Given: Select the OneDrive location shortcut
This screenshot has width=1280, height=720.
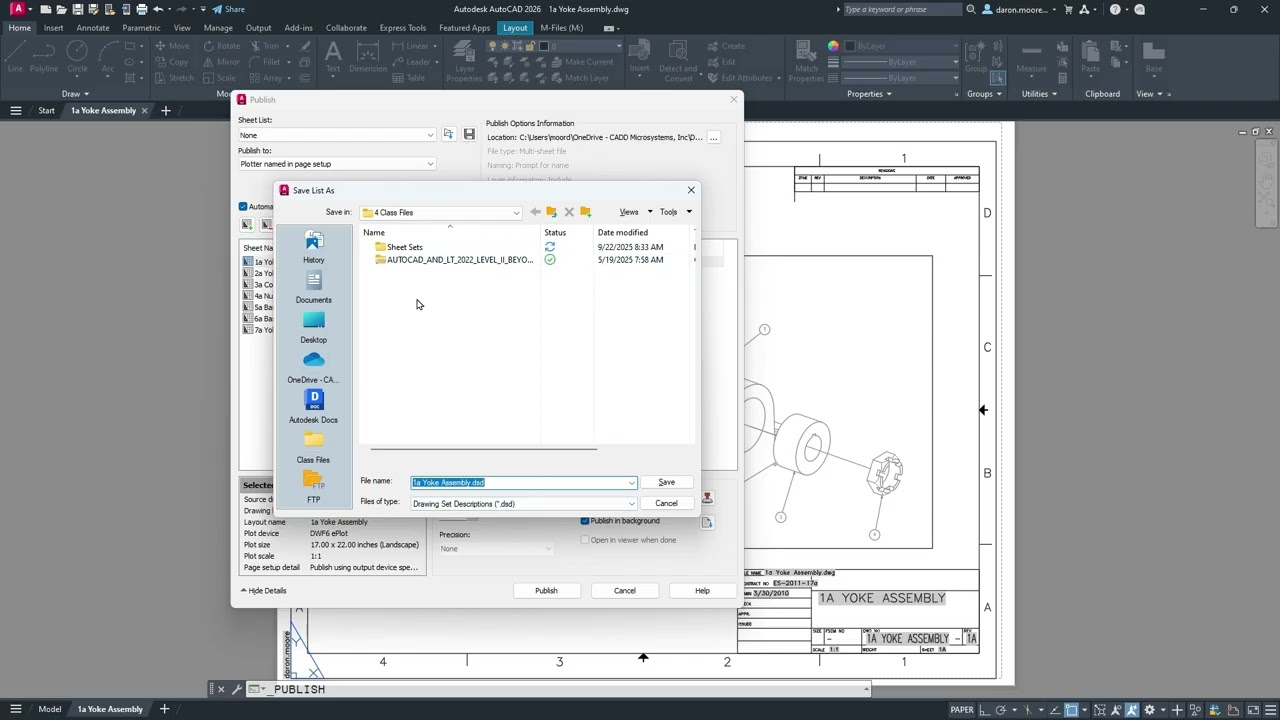Looking at the screenshot, I should tap(314, 367).
